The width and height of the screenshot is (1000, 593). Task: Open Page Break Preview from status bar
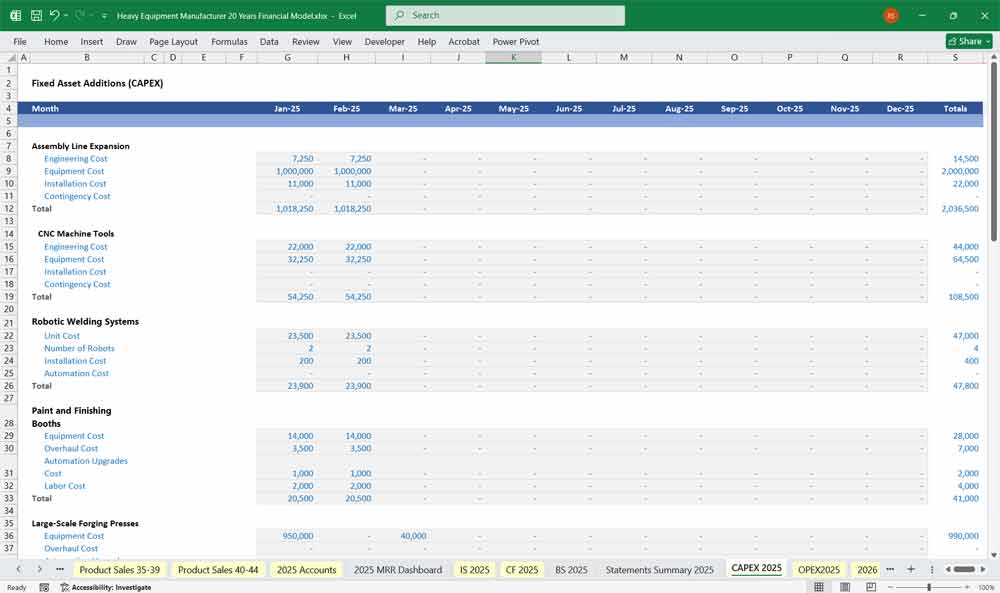pyautogui.click(x=871, y=587)
